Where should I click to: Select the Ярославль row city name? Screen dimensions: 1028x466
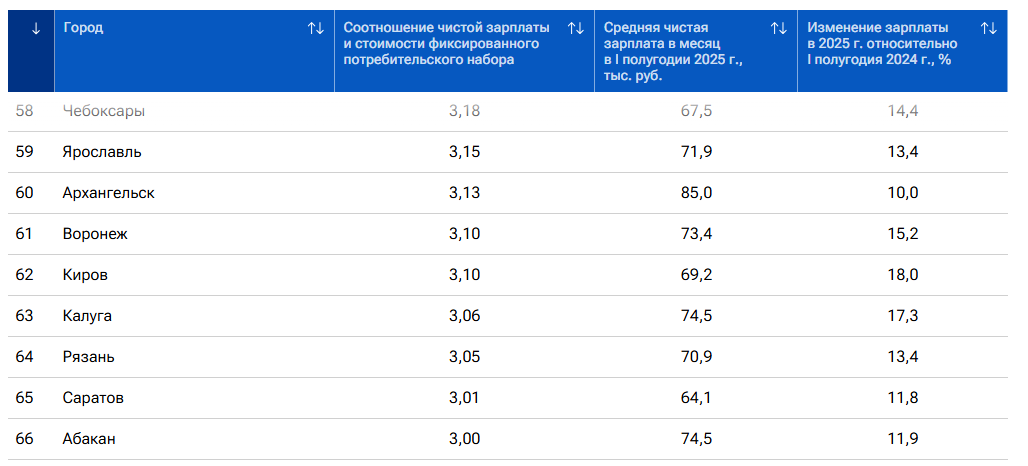coord(101,152)
